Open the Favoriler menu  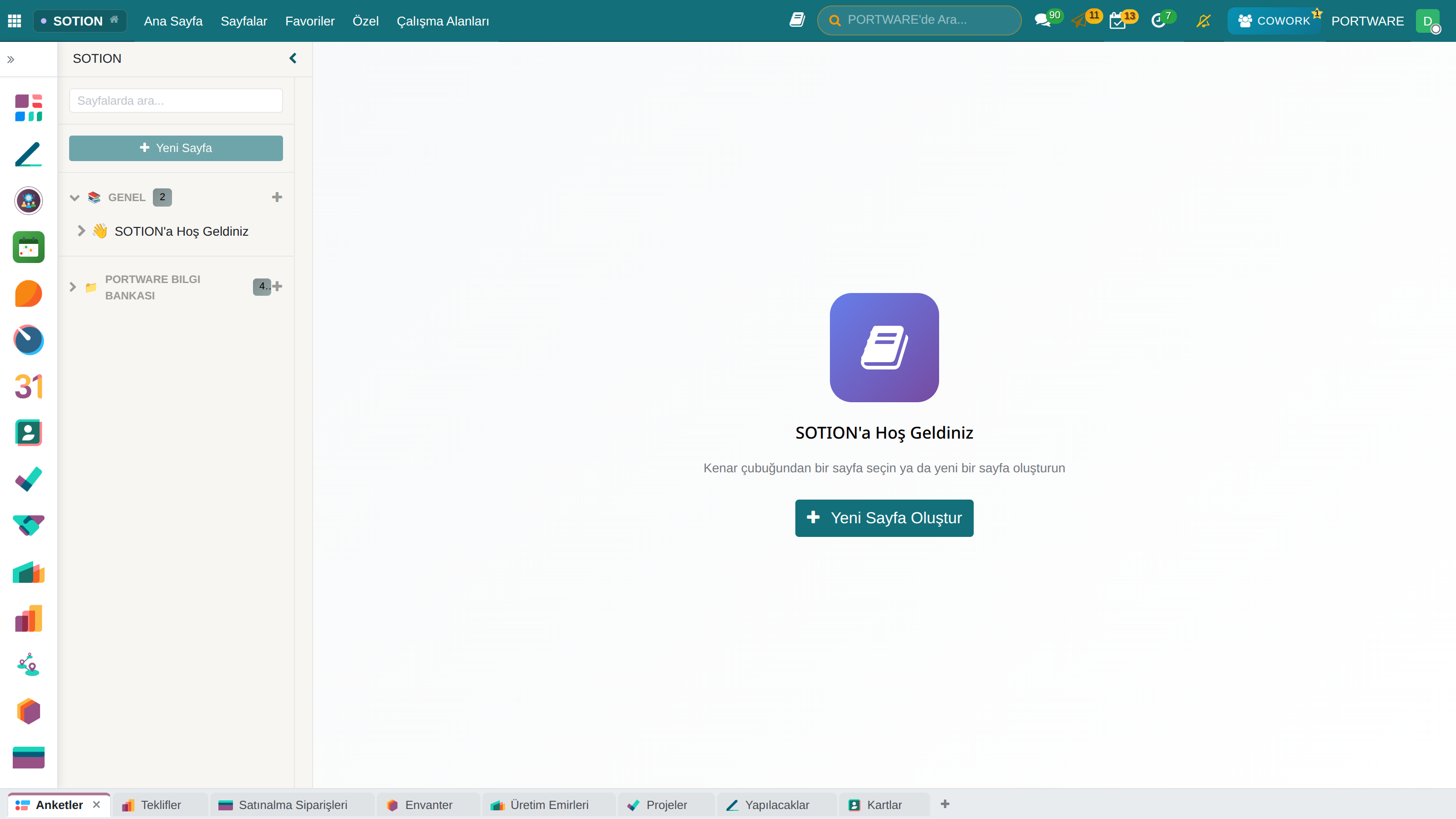click(310, 21)
